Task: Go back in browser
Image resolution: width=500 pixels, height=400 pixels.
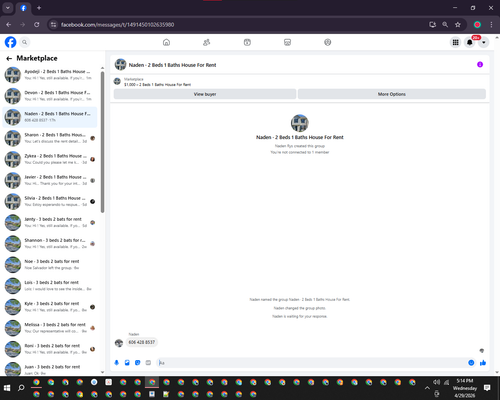Action: [x=9, y=25]
